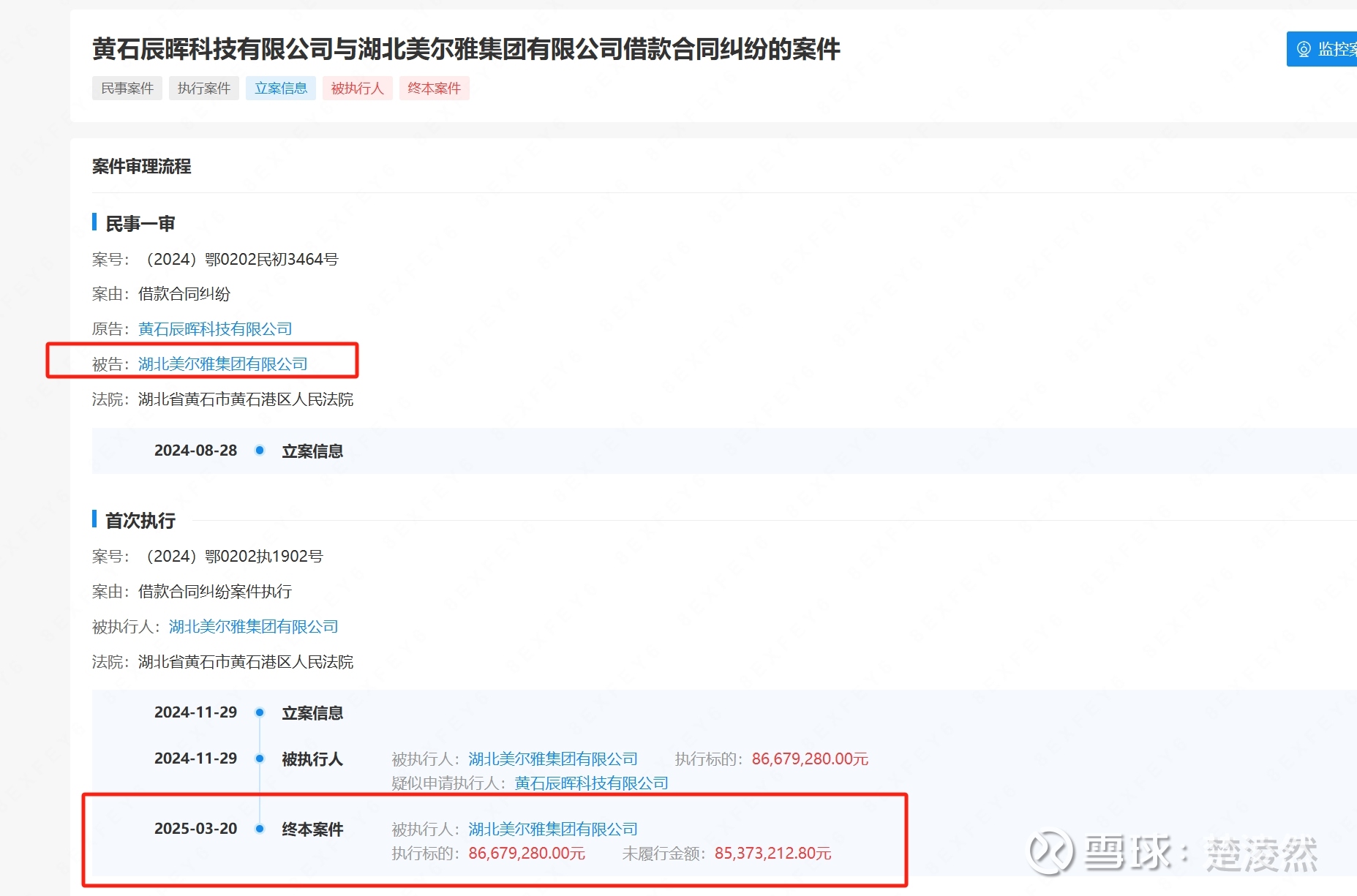Open 被执行人 link on the 2025-03-20 row
1357x896 pixels.
point(553,829)
